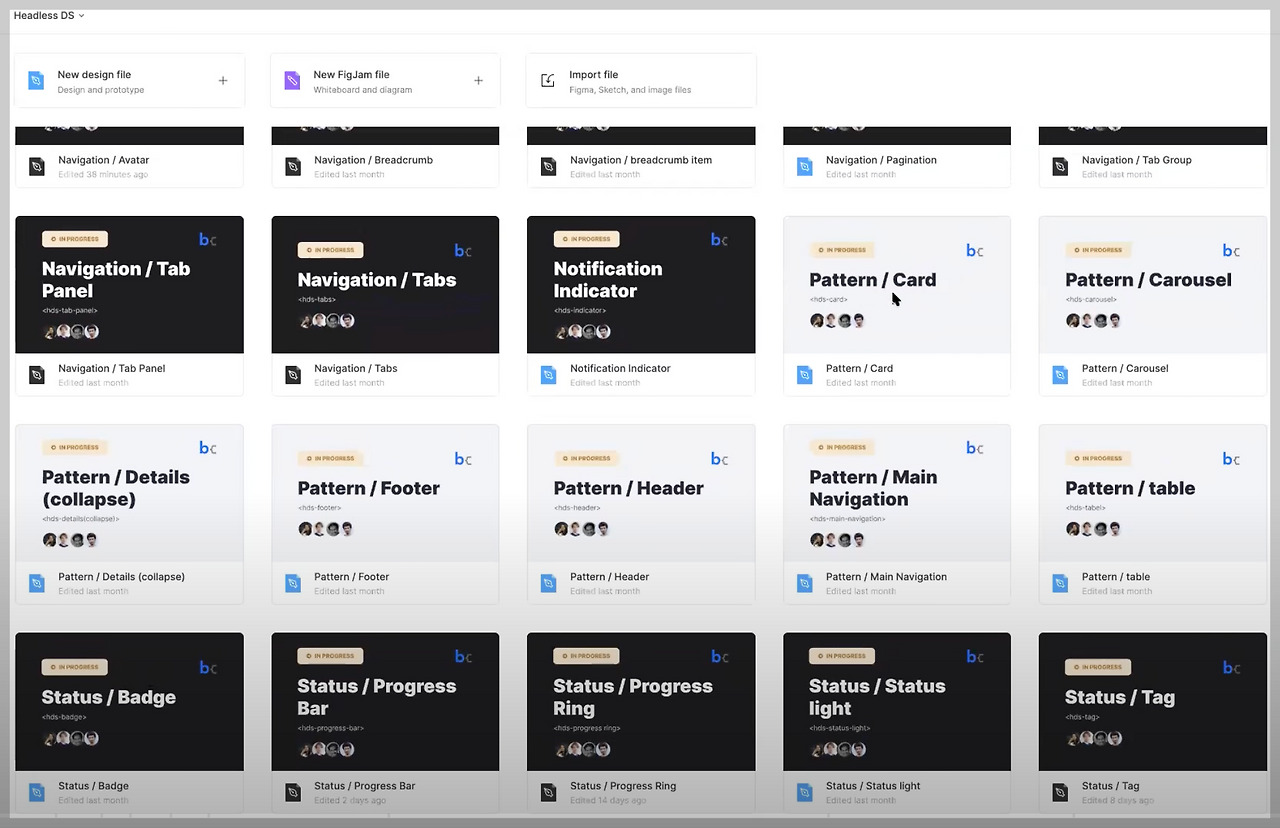The width and height of the screenshot is (1280, 828).
Task: Click the first contributor avatar on Status / Badge
Action: coord(49,738)
